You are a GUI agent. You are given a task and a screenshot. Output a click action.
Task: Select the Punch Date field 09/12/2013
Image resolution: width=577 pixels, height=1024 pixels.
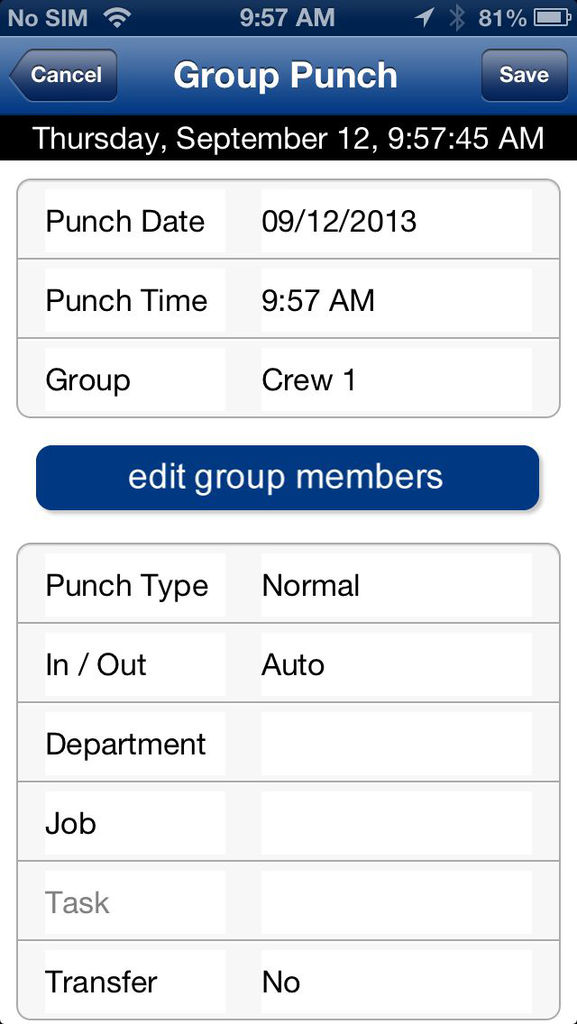pyautogui.click(x=396, y=221)
